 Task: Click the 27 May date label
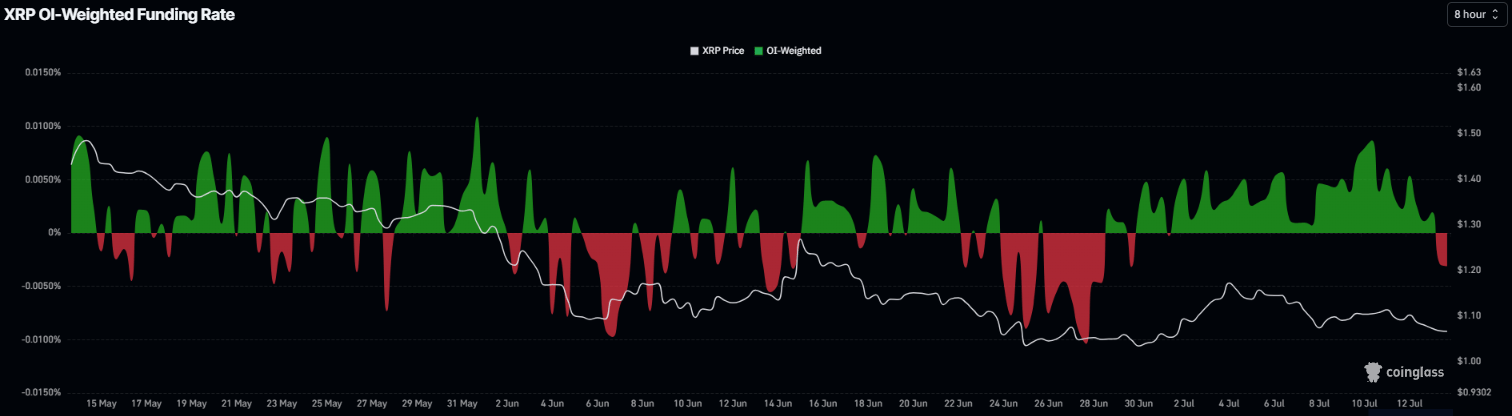(371, 404)
